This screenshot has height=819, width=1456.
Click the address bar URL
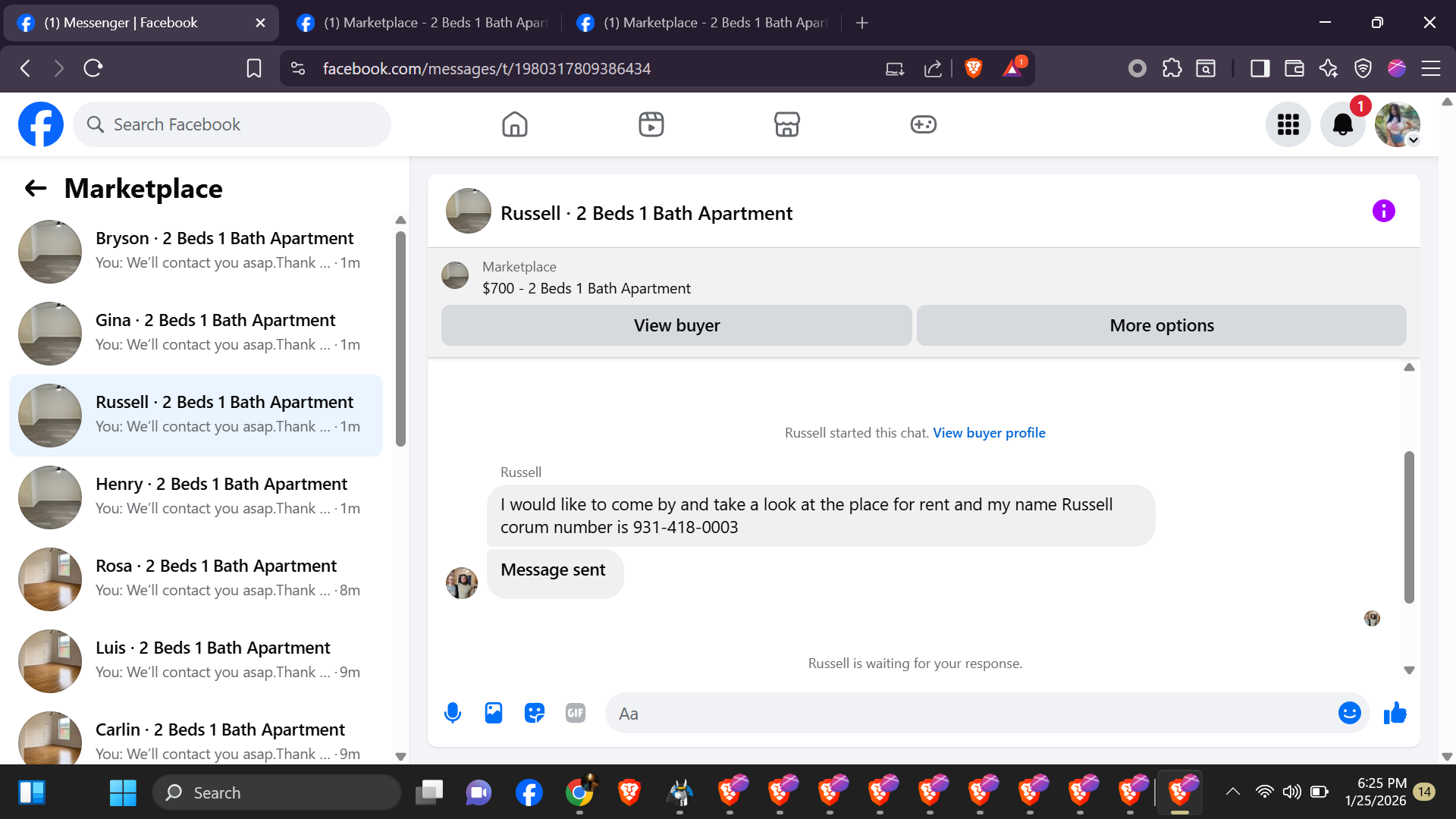coord(487,68)
